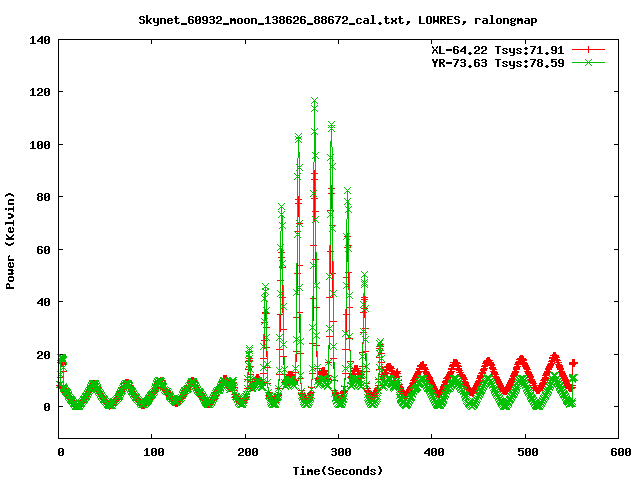Screen dimensions: 640x480
Task: Select the XL-64.22 Tsys:71.91 legend entry
Action: point(498,50)
